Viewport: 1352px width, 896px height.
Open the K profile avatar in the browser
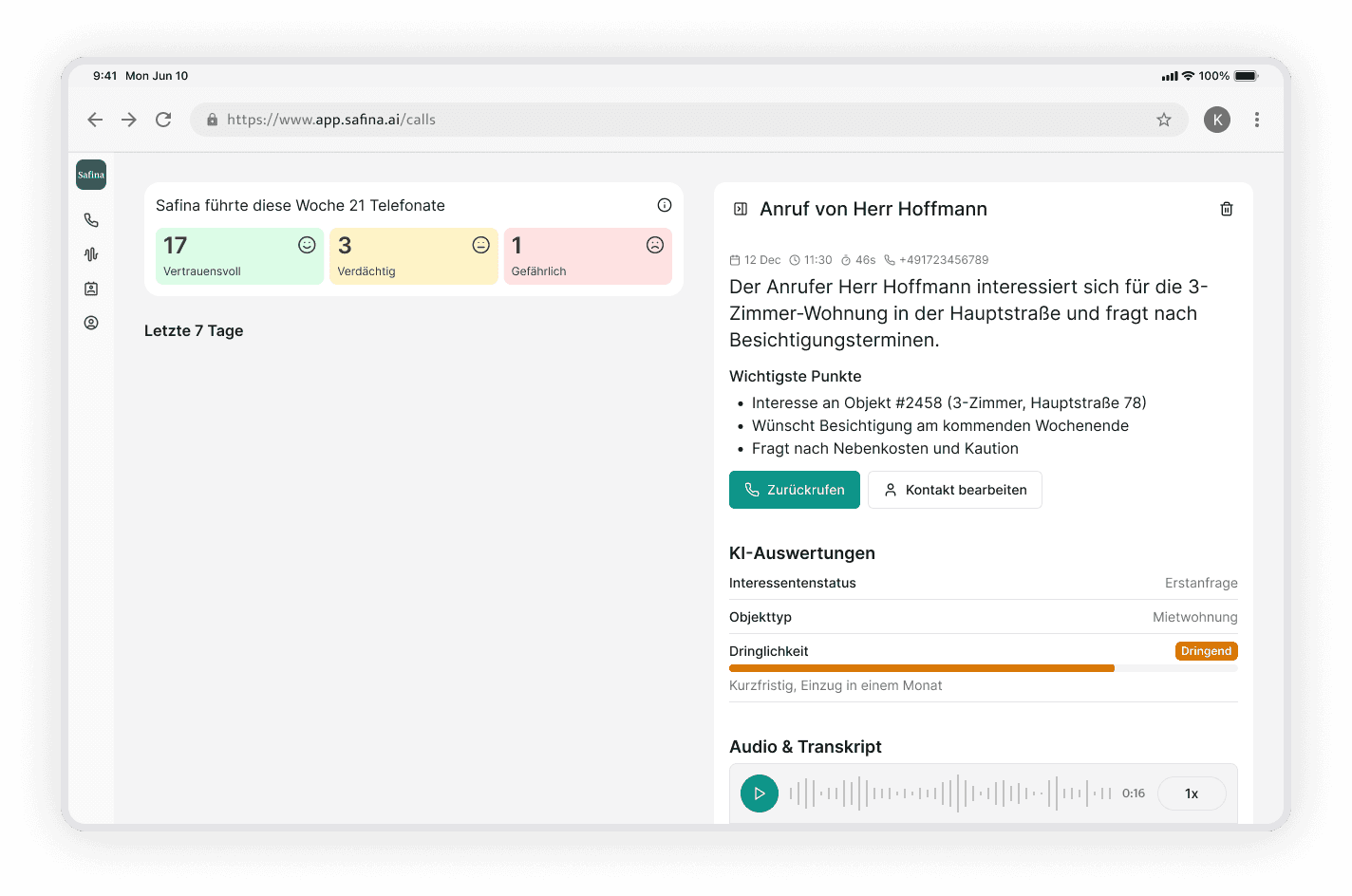pyautogui.click(x=1217, y=120)
